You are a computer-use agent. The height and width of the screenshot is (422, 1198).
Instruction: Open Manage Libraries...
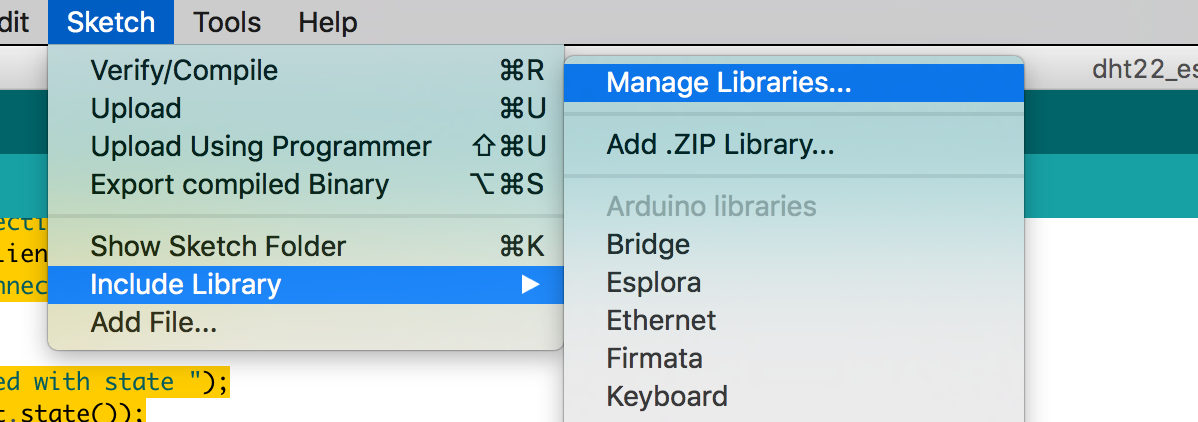(x=728, y=83)
